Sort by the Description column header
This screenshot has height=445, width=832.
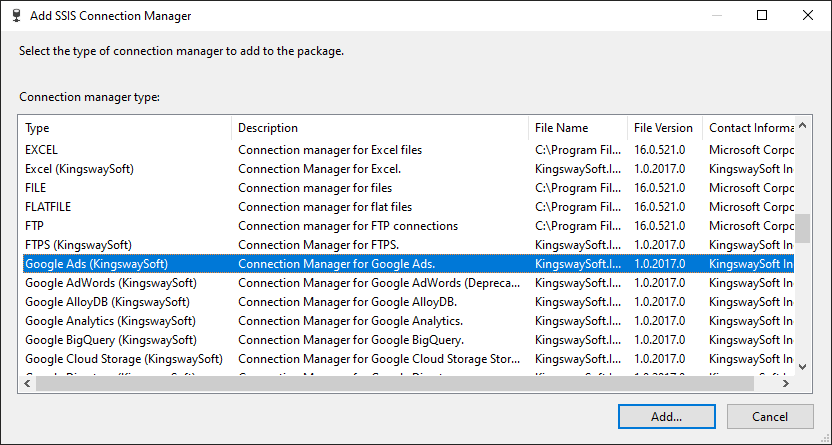[x=380, y=128]
